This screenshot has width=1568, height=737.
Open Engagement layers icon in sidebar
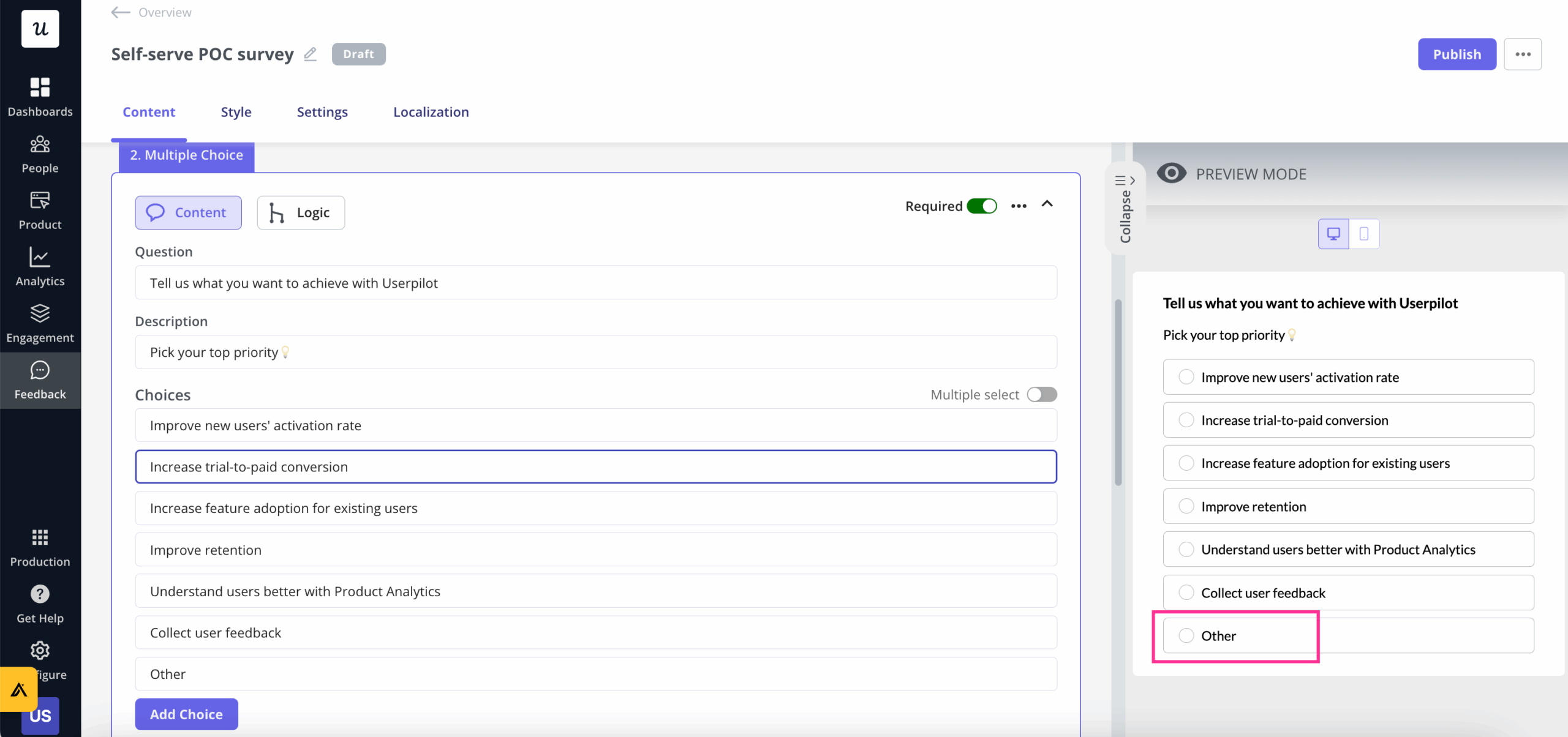[x=40, y=314]
